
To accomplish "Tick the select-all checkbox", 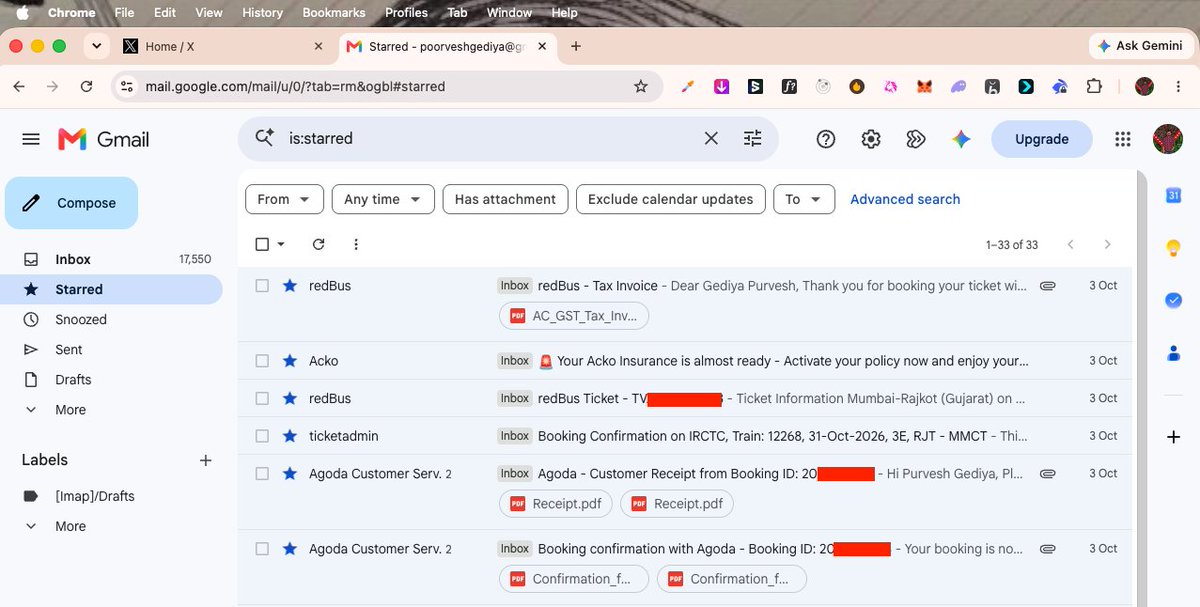I will coord(262,244).
